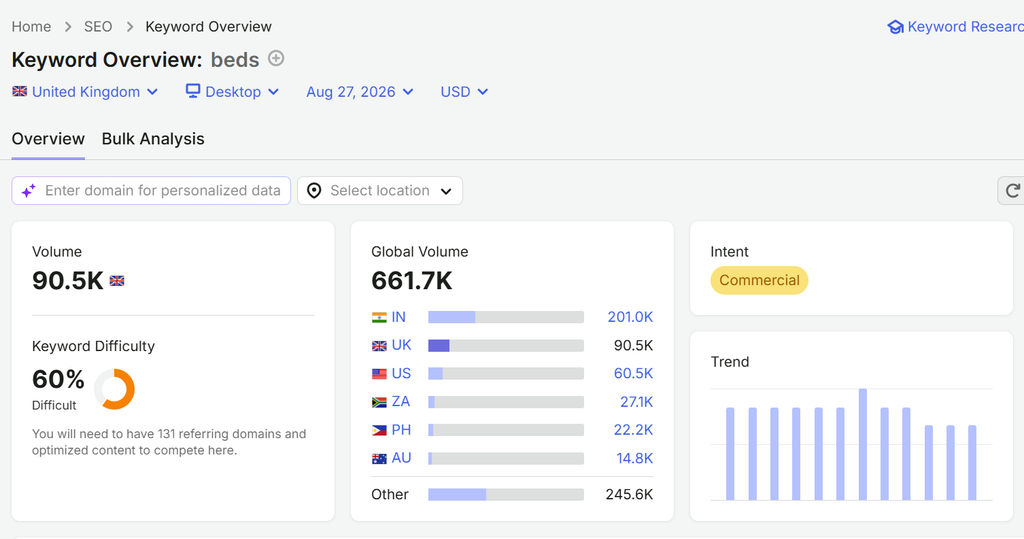Click the South Africa flag icon
The image size is (1024, 539).
coord(379,402)
